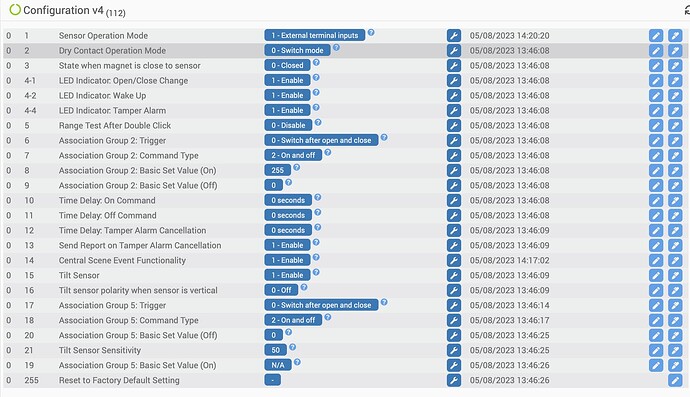
Task: Select timestamp '05/08/2023 14:17:02'
Action: [x=510, y=260]
